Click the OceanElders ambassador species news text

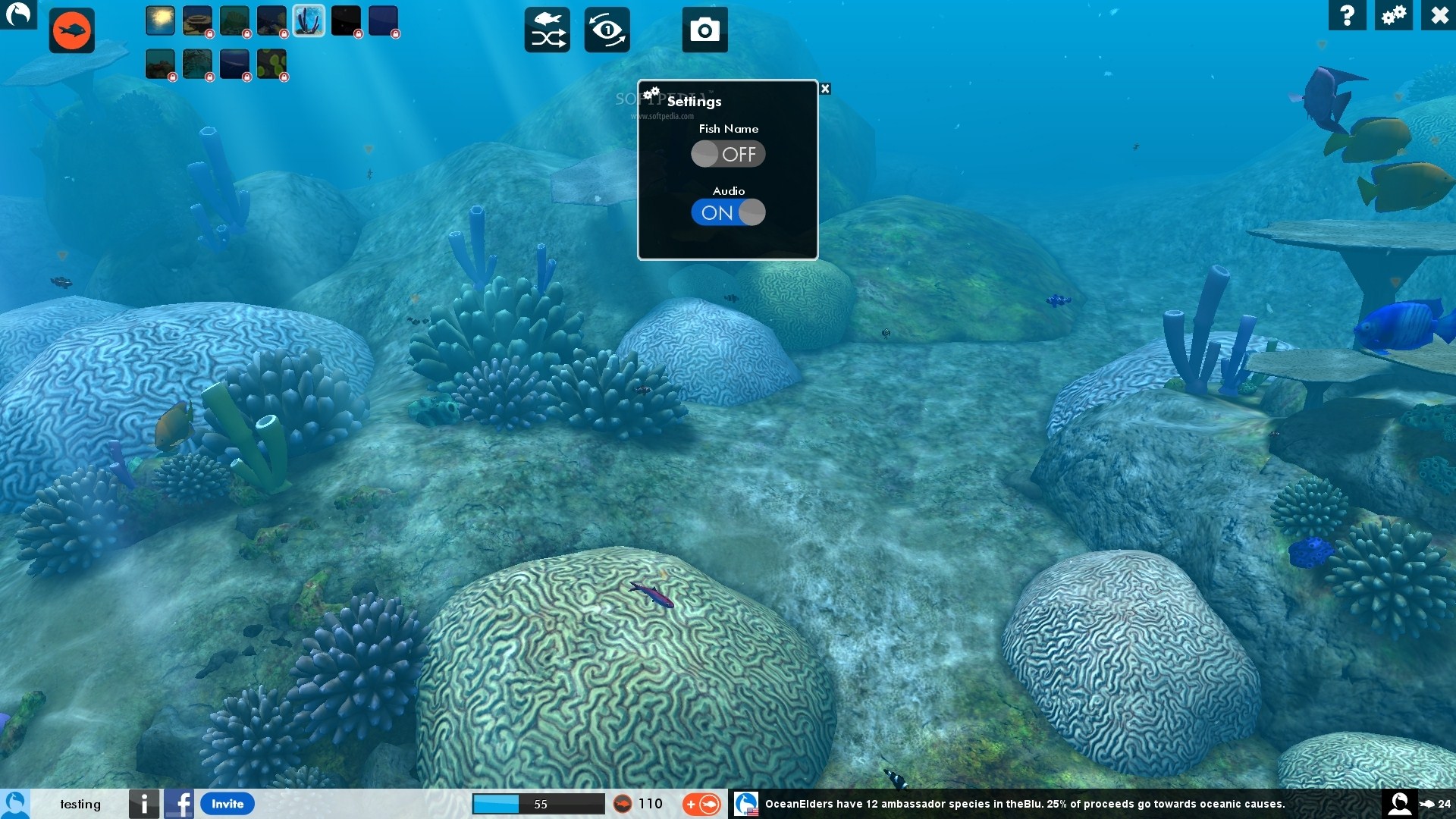[x=1025, y=804]
